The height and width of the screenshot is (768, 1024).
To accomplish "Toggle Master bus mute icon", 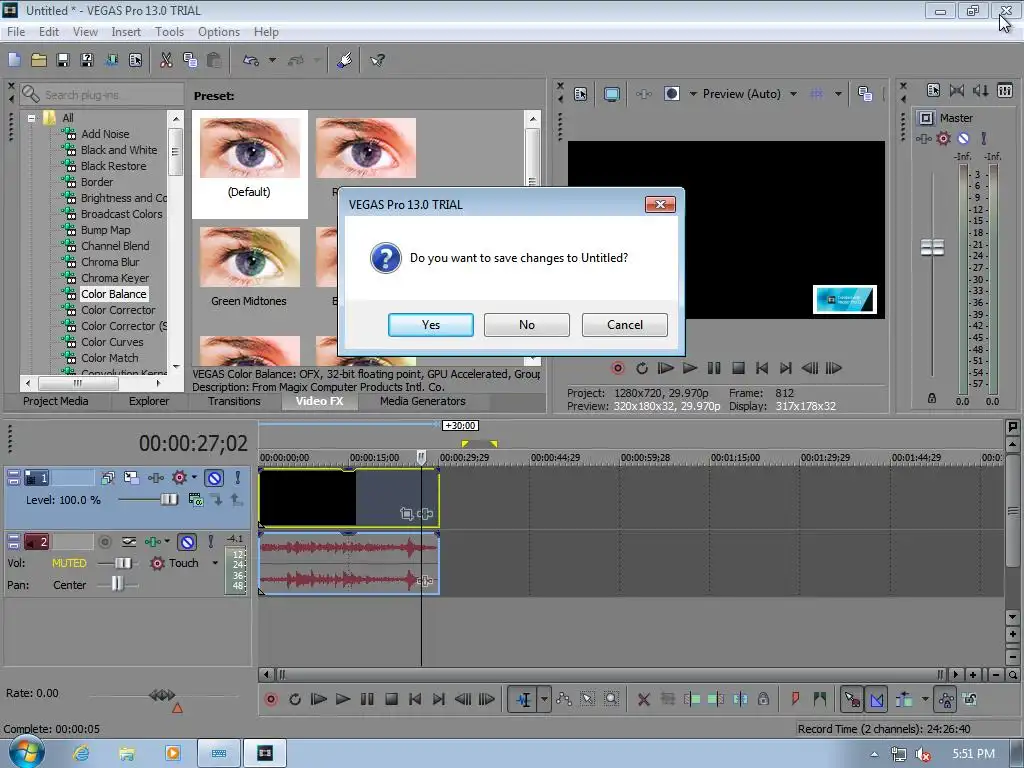I will click(963, 138).
